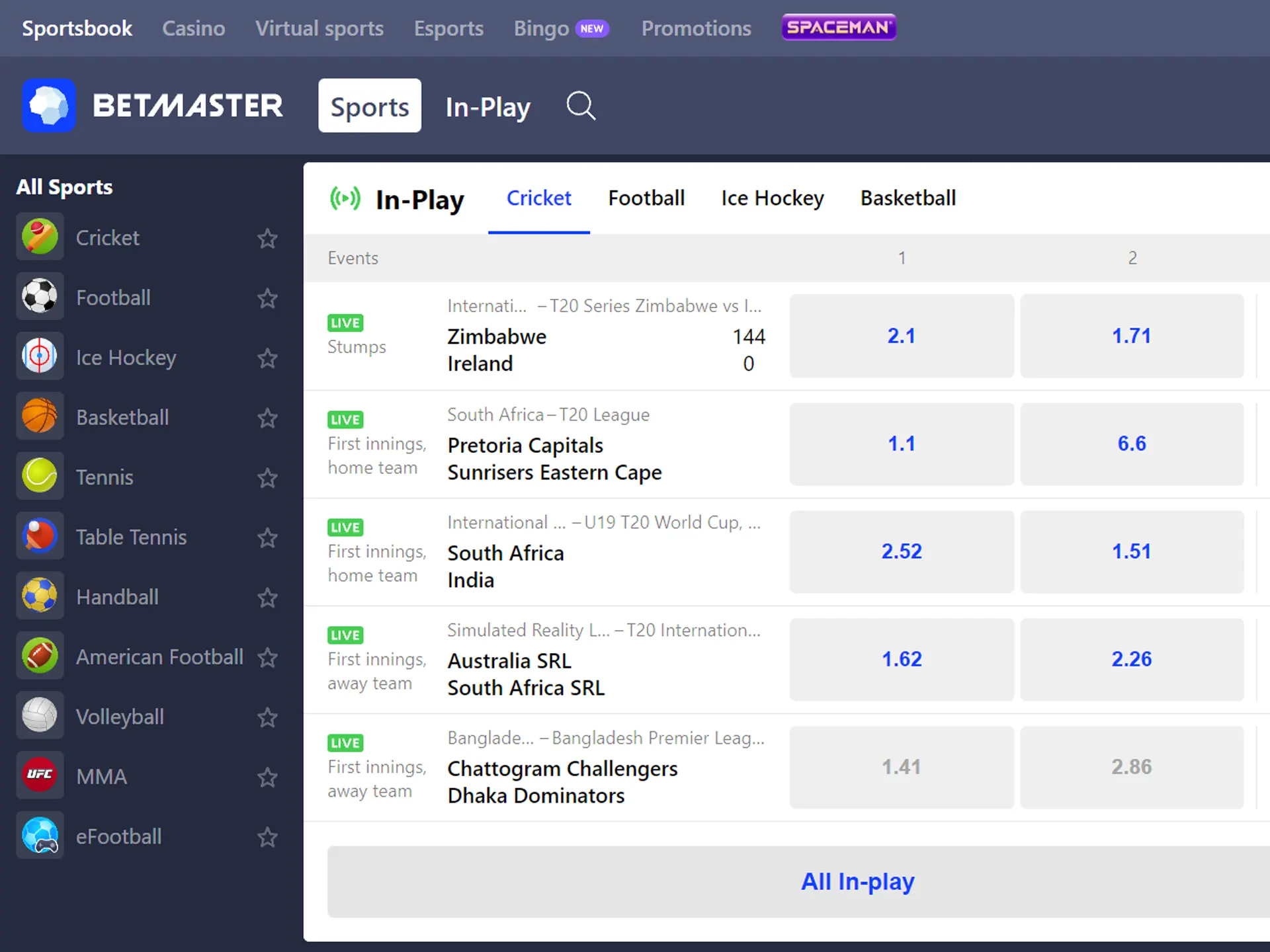1270x952 pixels.
Task: Favorite American Football with its star
Action: pos(267,658)
